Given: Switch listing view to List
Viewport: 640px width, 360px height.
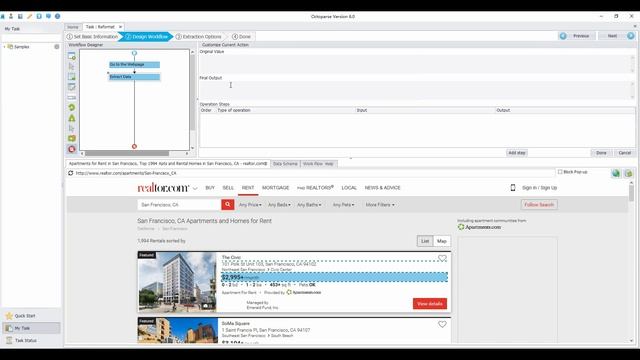Looking at the screenshot, I should (425, 241).
